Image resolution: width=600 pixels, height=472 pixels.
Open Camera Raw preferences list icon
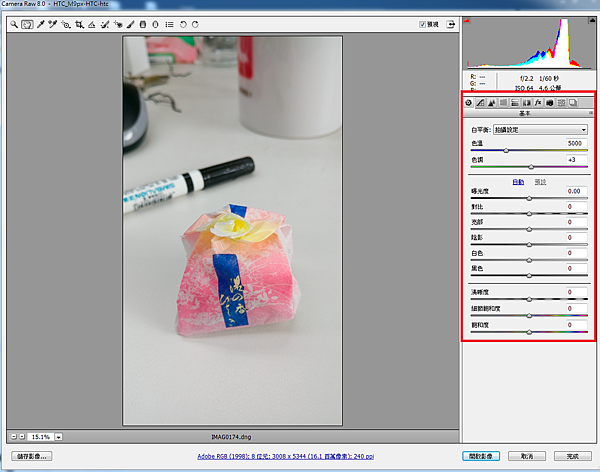pyautogui.click(x=169, y=24)
